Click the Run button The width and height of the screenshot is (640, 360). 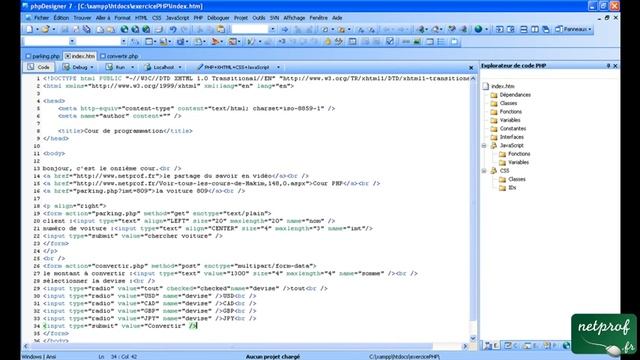[116, 67]
